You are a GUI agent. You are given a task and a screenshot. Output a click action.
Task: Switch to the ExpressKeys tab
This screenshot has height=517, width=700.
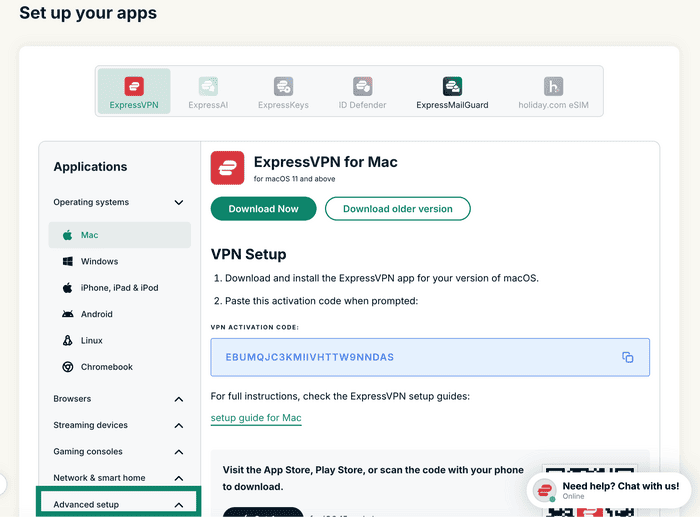[283, 92]
